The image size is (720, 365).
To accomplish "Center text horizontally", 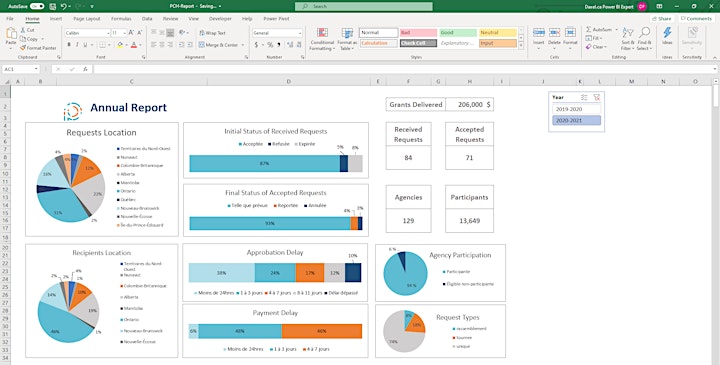I will [x=162, y=45].
